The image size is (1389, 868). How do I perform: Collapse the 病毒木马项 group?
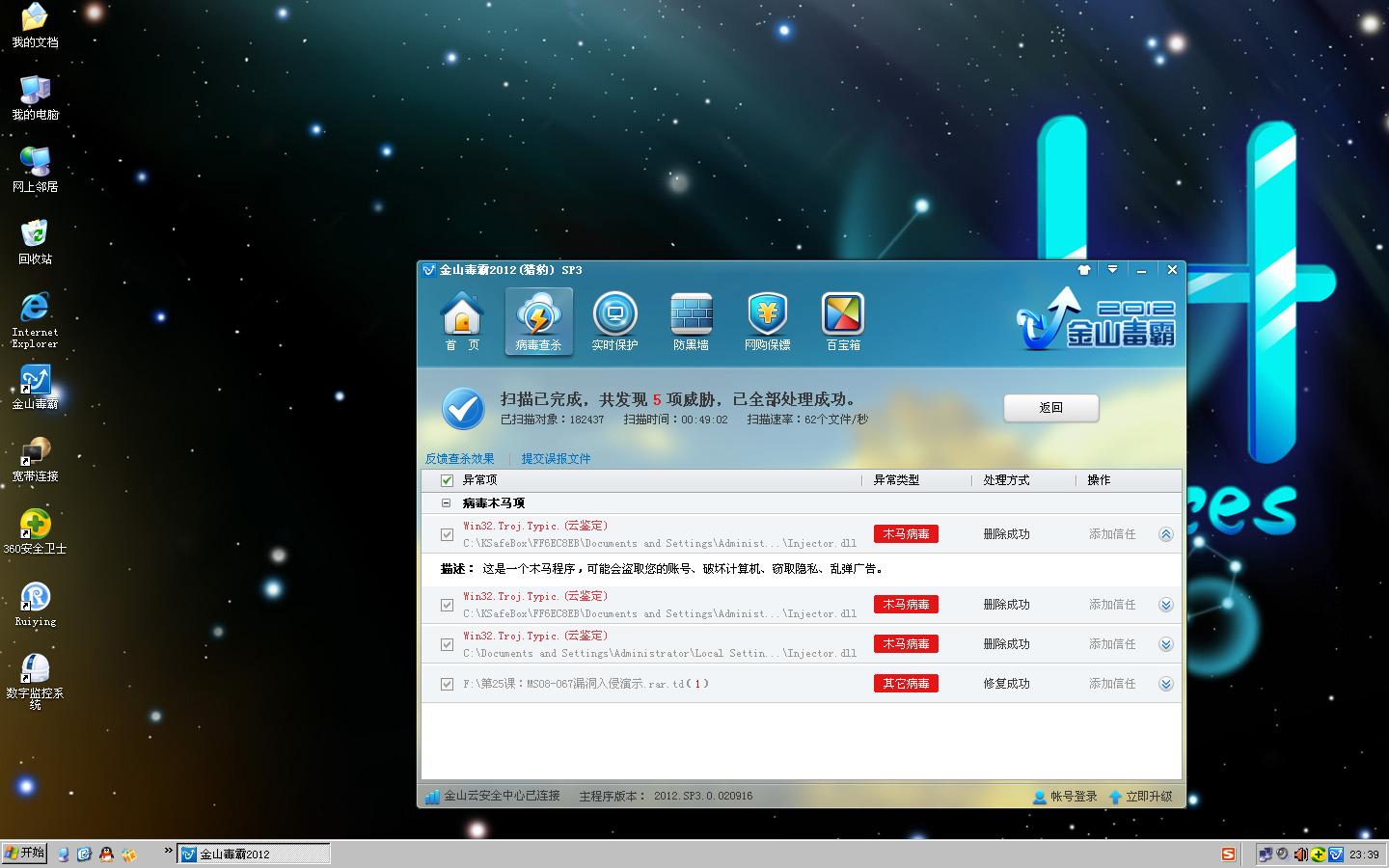(446, 502)
